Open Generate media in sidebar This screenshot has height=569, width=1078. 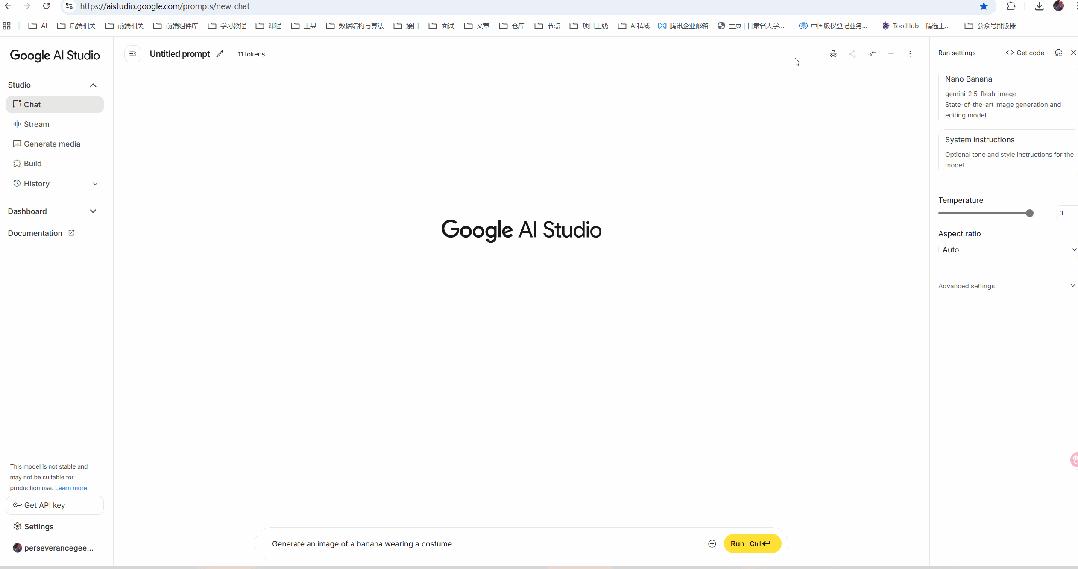click(x=55, y=144)
